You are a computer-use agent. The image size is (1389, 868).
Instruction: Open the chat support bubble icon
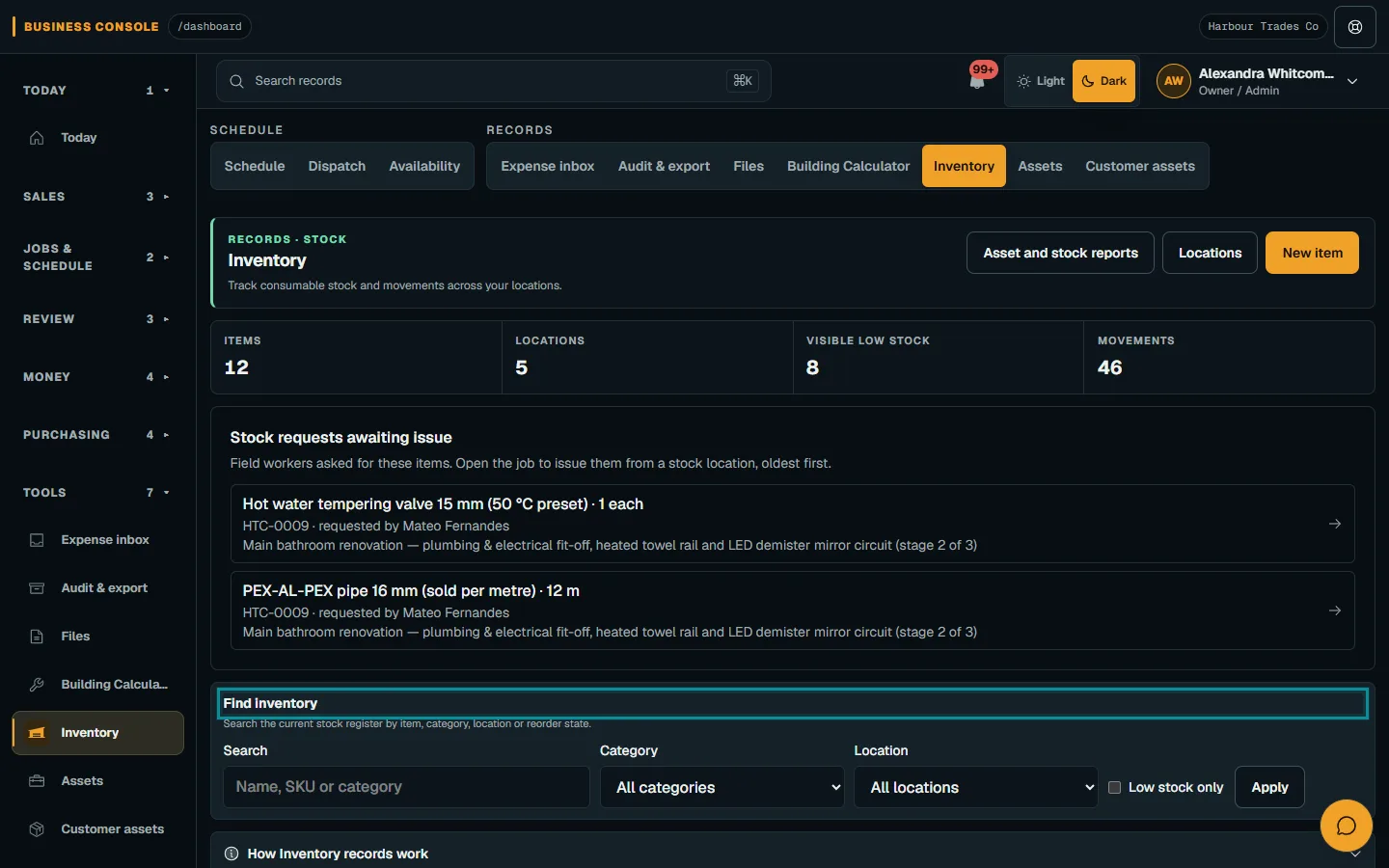(1347, 826)
